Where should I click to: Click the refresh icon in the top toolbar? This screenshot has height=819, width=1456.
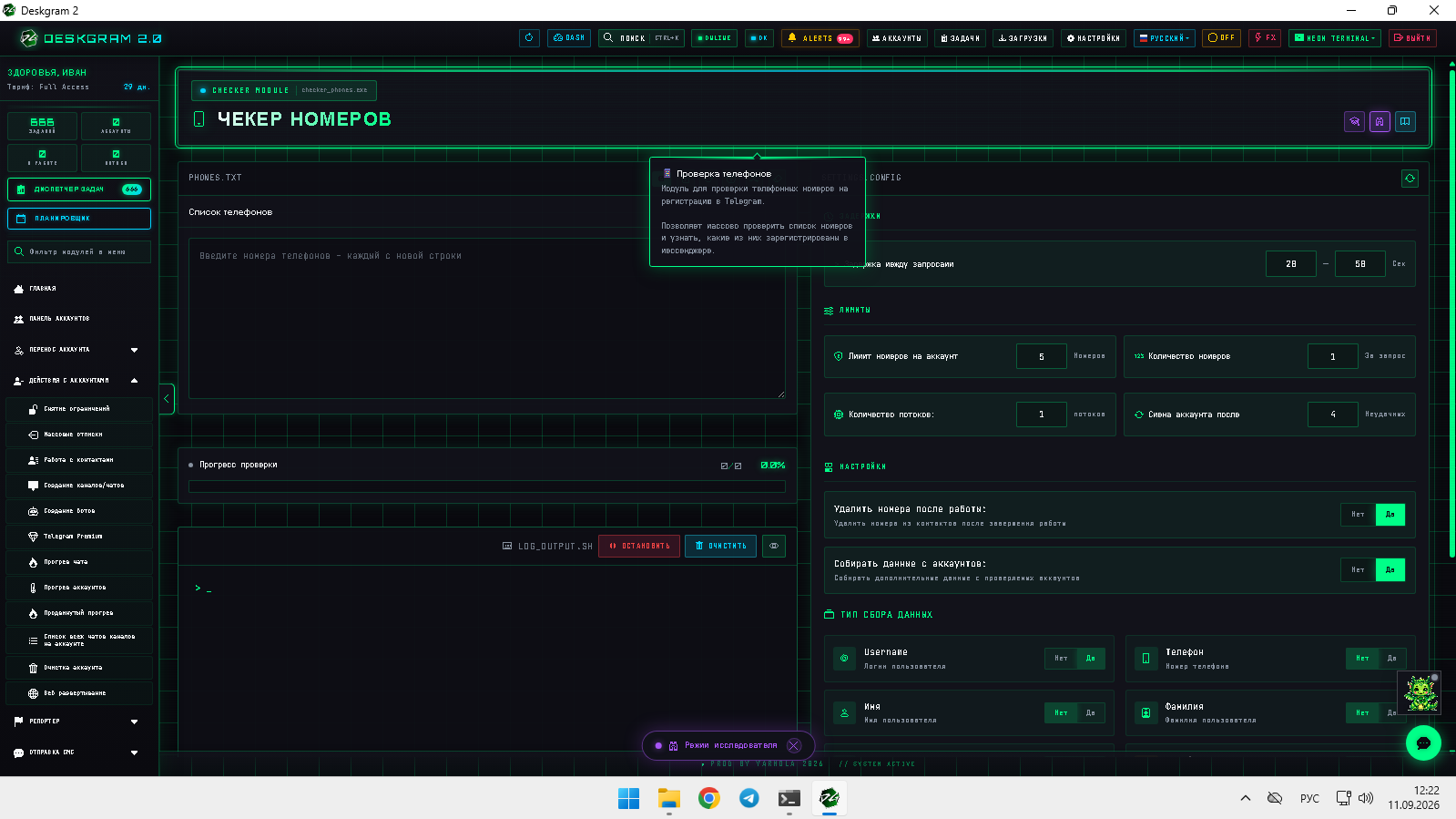click(x=529, y=38)
